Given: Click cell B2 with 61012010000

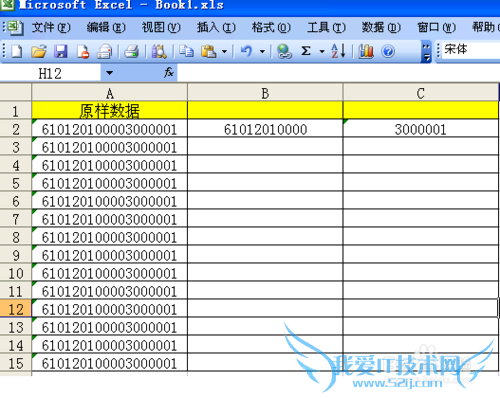Looking at the screenshot, I should click(x=265, y=129).
